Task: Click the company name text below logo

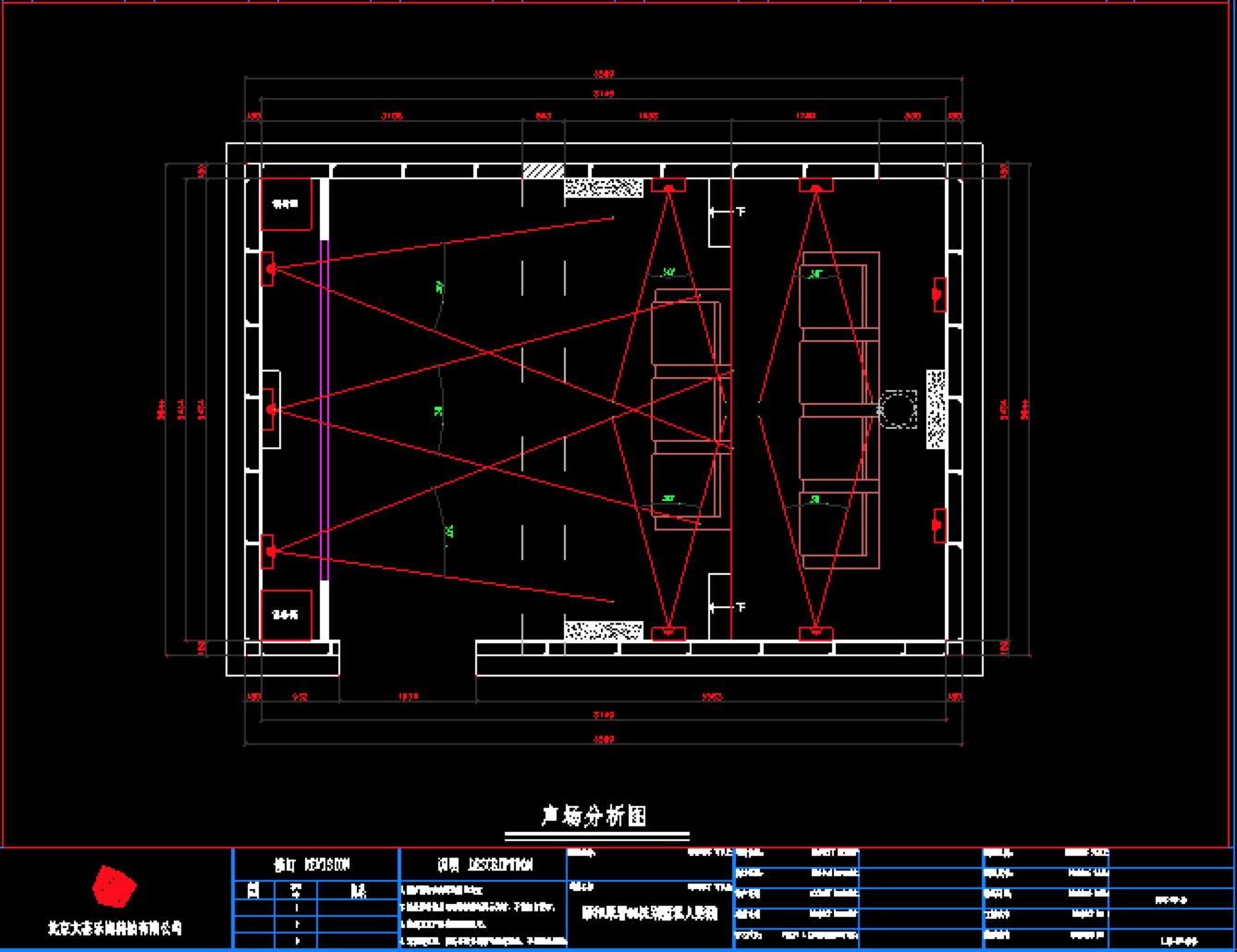Action: coord(115,927)
